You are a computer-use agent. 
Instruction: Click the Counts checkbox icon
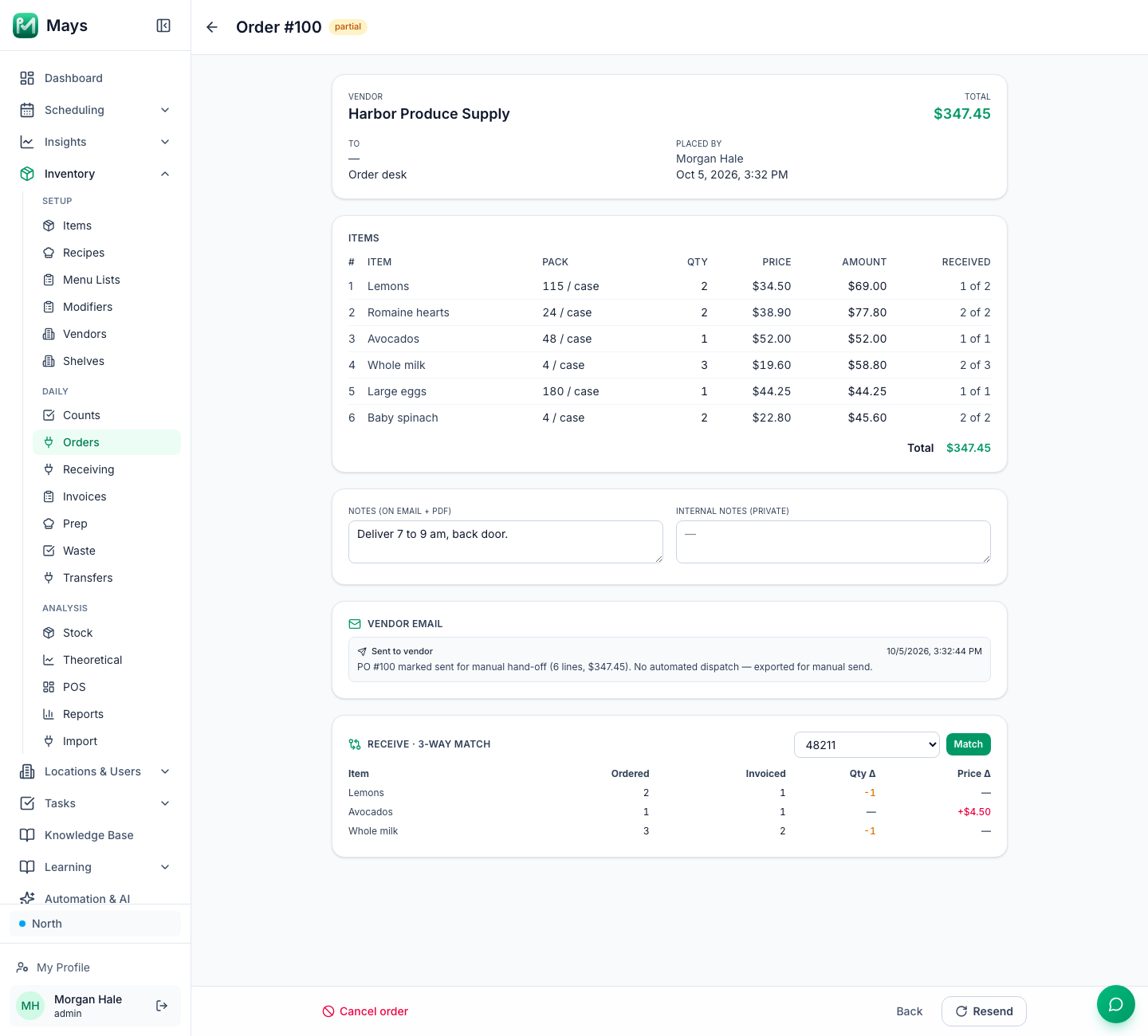[x=49, y=415]
